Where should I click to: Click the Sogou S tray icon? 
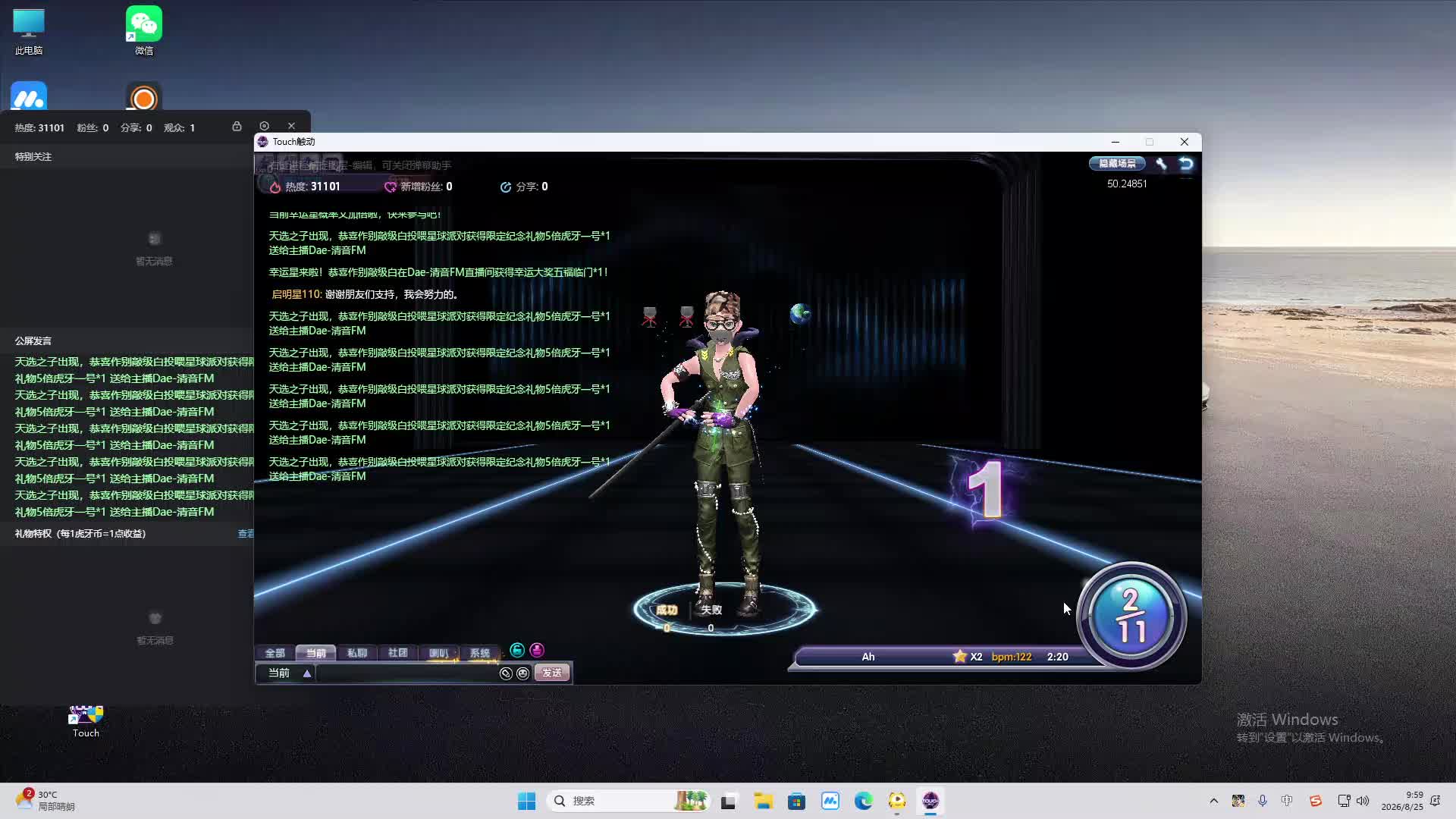[x=1316, y=801]
